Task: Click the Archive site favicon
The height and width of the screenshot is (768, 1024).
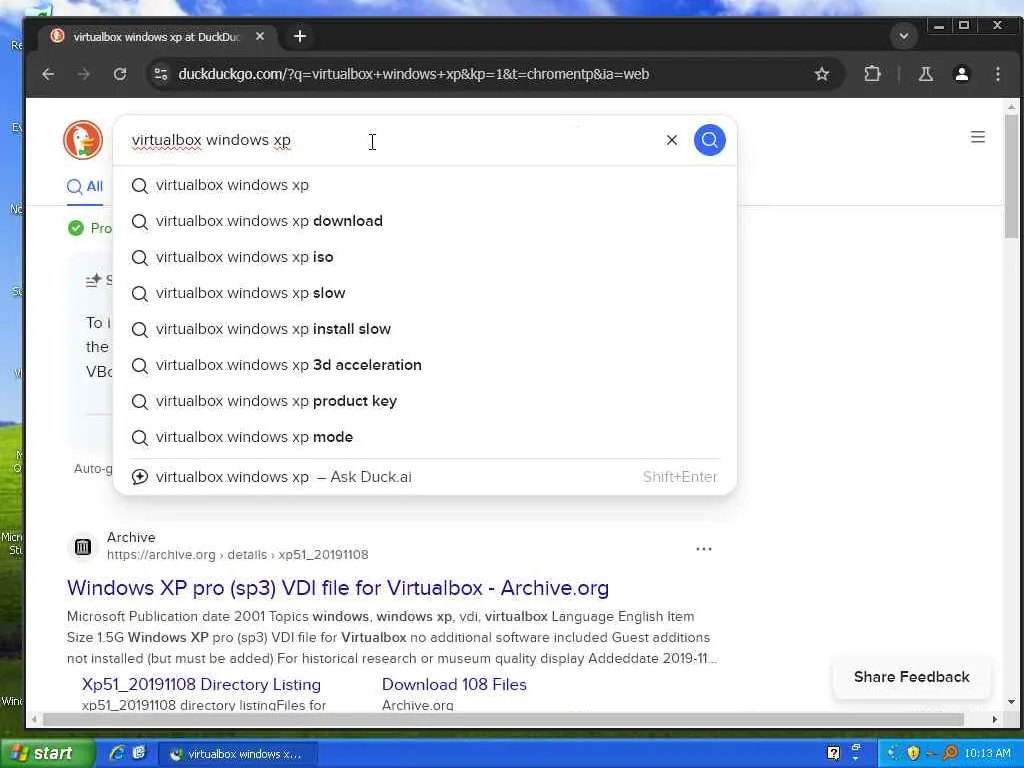Action: point(83,547)
